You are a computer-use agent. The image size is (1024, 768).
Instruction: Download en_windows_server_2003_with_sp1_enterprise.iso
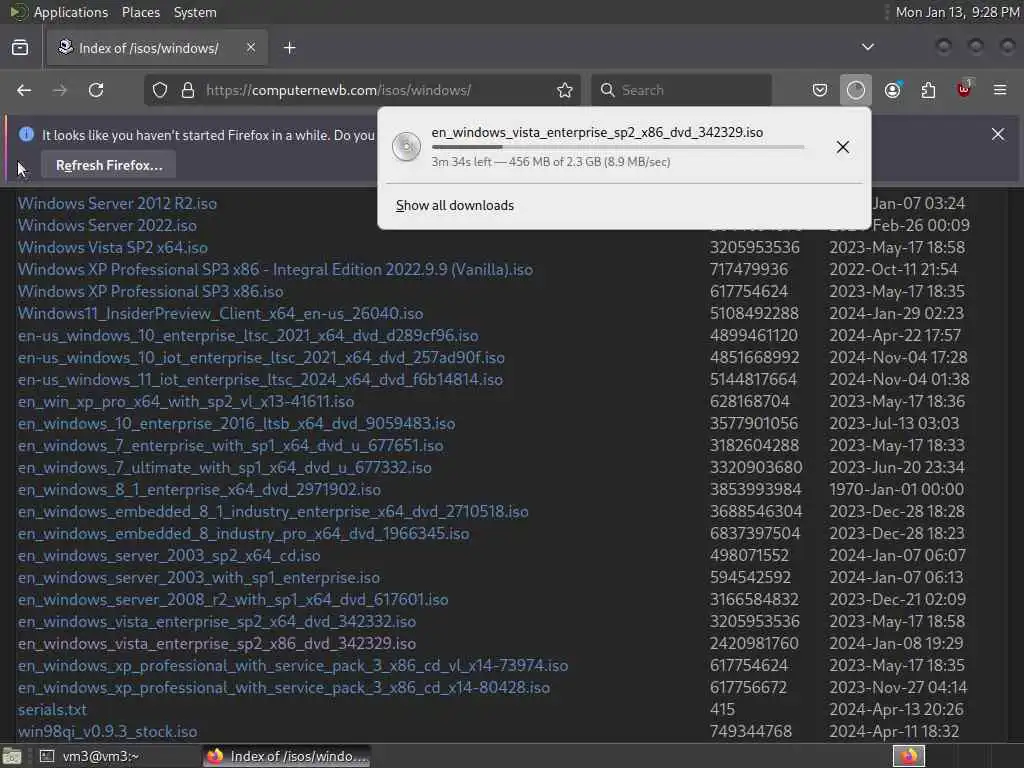point(199,577)
